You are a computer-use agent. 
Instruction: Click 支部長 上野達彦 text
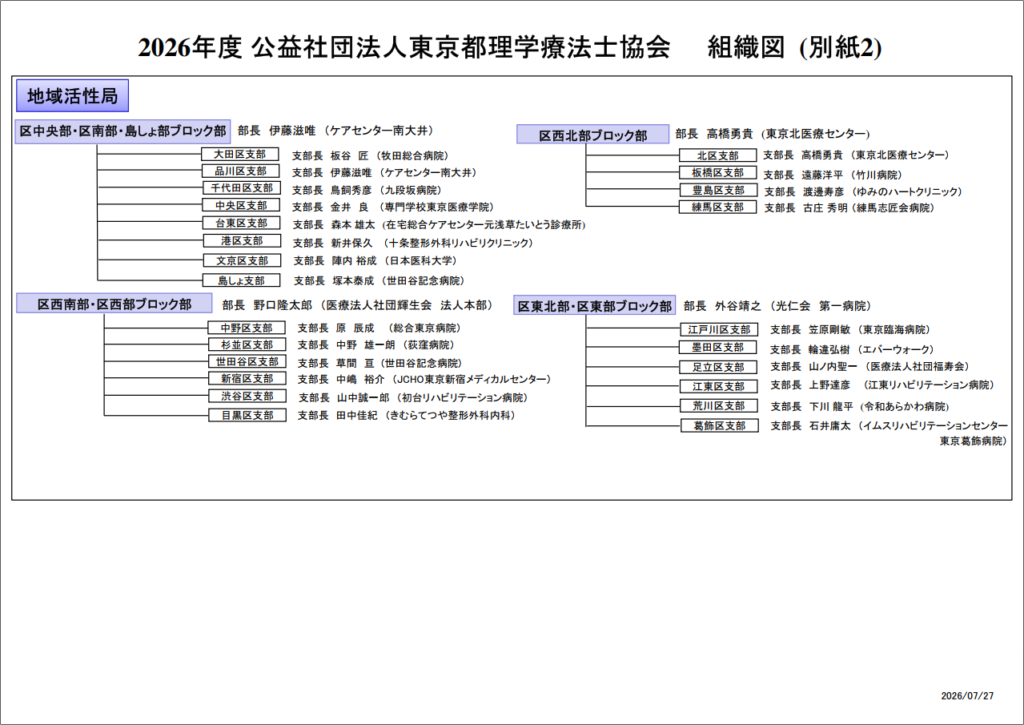(x=882, y=385)
